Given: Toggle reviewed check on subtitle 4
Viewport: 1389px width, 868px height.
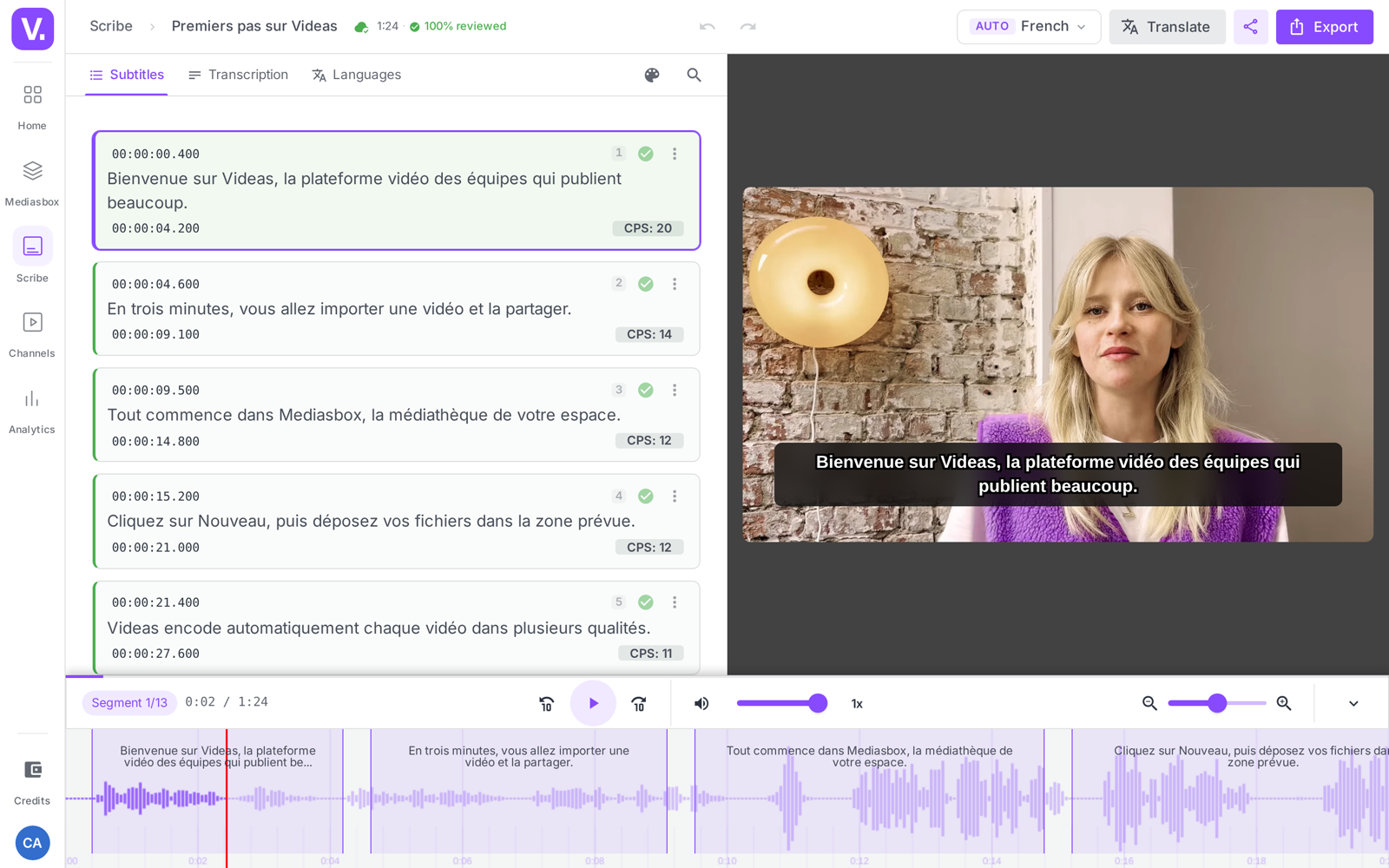Looking at the screenshot, I should click(646, 496).
